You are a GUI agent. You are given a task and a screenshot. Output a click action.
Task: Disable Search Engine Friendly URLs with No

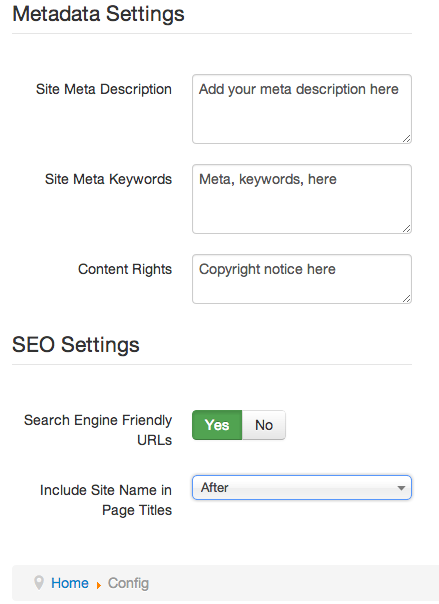pos(264,425)
